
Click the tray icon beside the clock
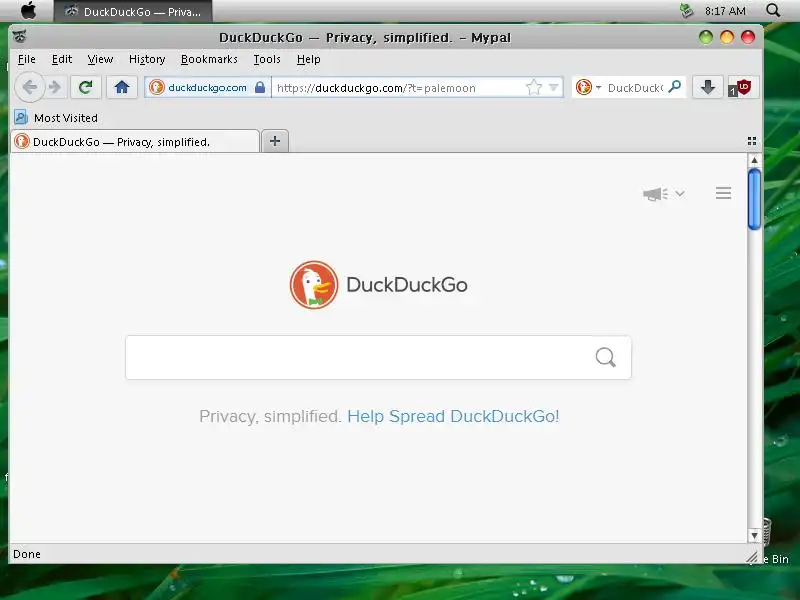(687, 10)
